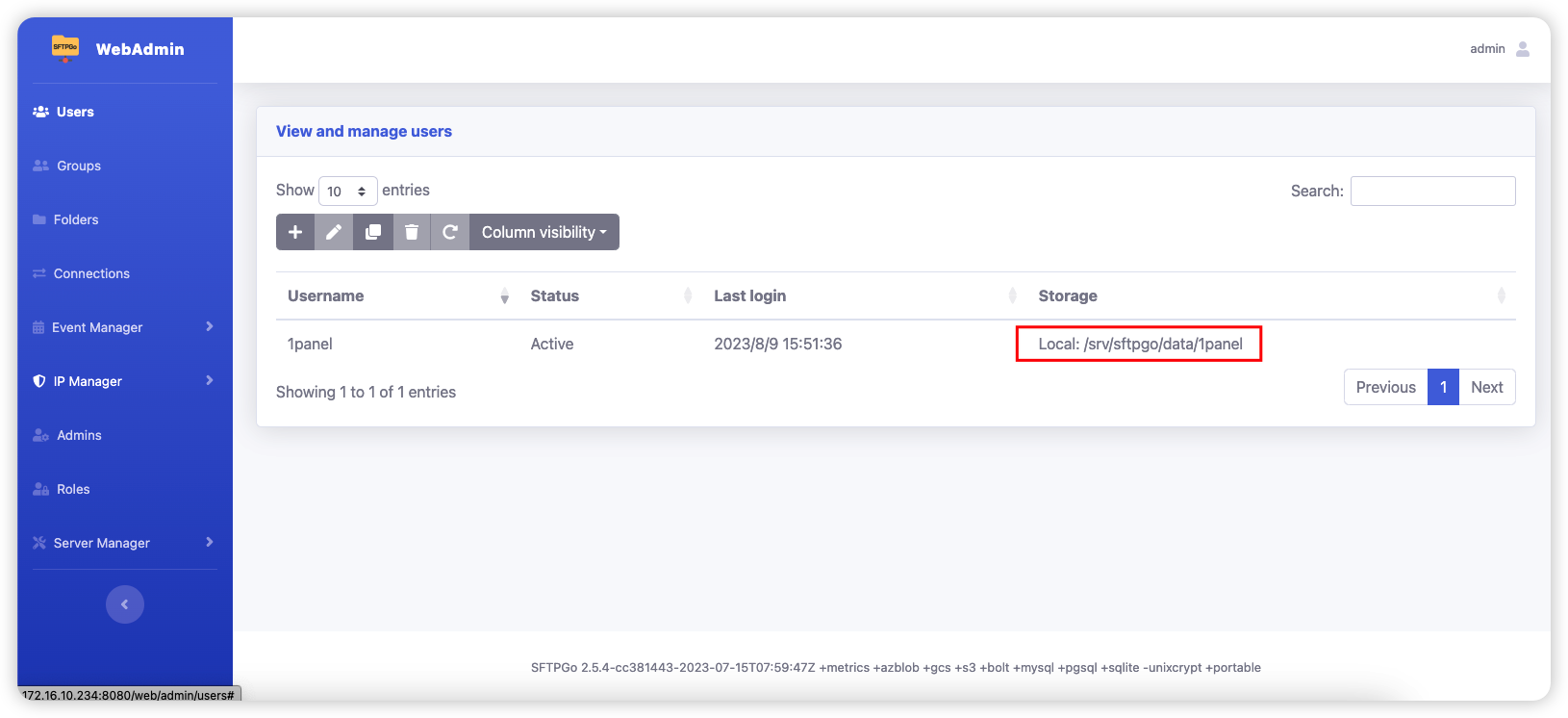Click the SFTPGo logo icon
The width and height of the screenshot is (1568, 718).
[x=65, y=48]
